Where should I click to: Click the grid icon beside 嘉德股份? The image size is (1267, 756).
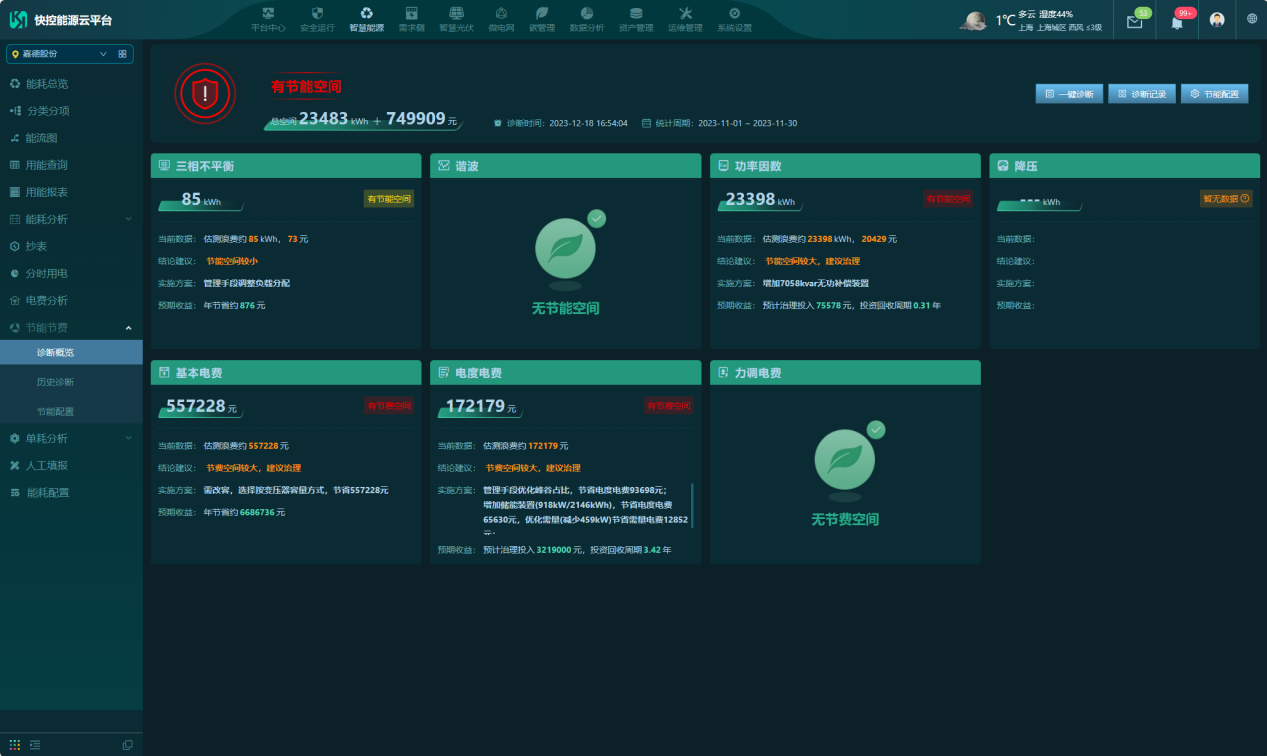tap(122, 54)
